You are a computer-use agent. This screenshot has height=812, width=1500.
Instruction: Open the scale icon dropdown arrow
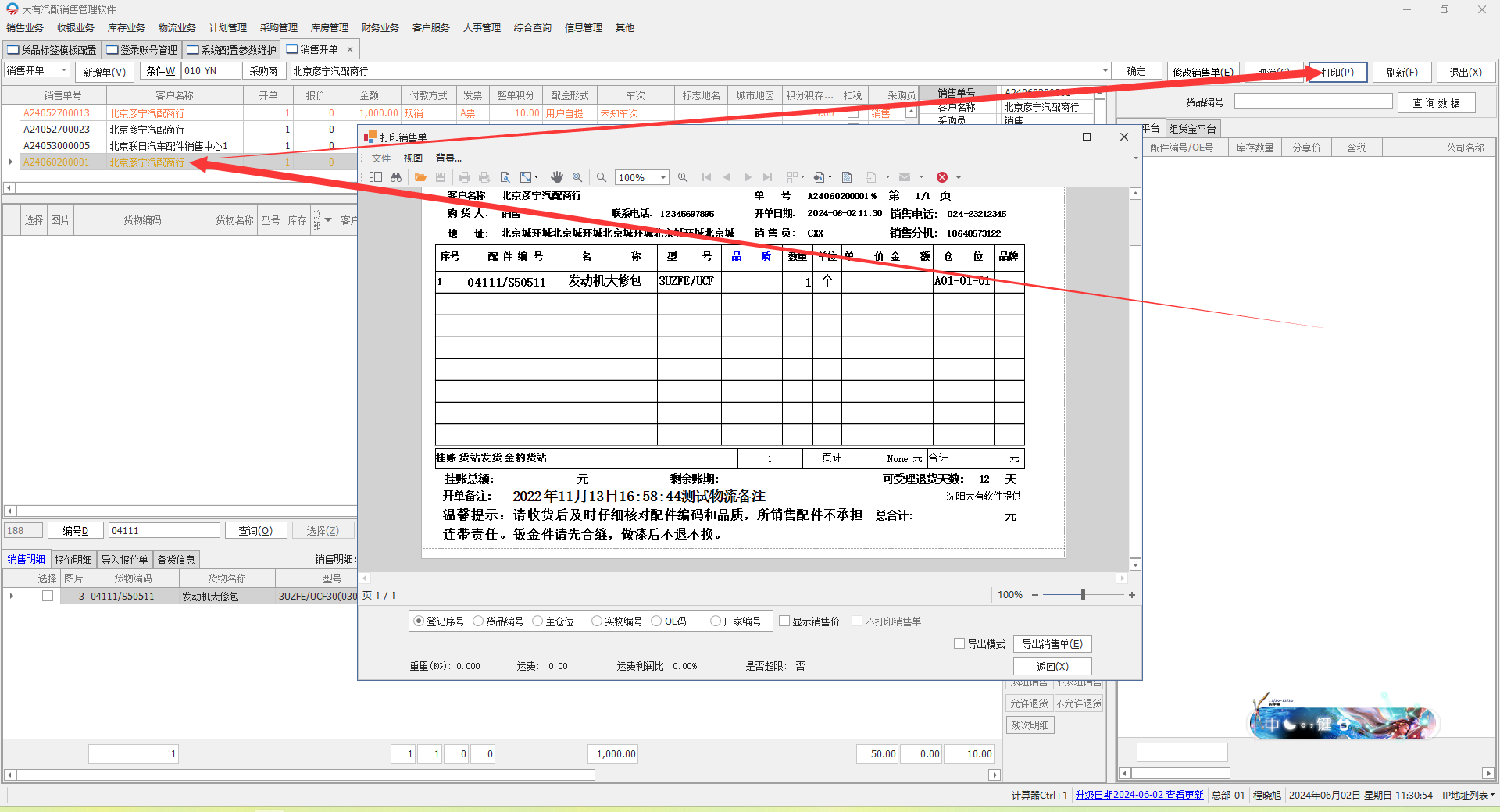pos(536,177)
